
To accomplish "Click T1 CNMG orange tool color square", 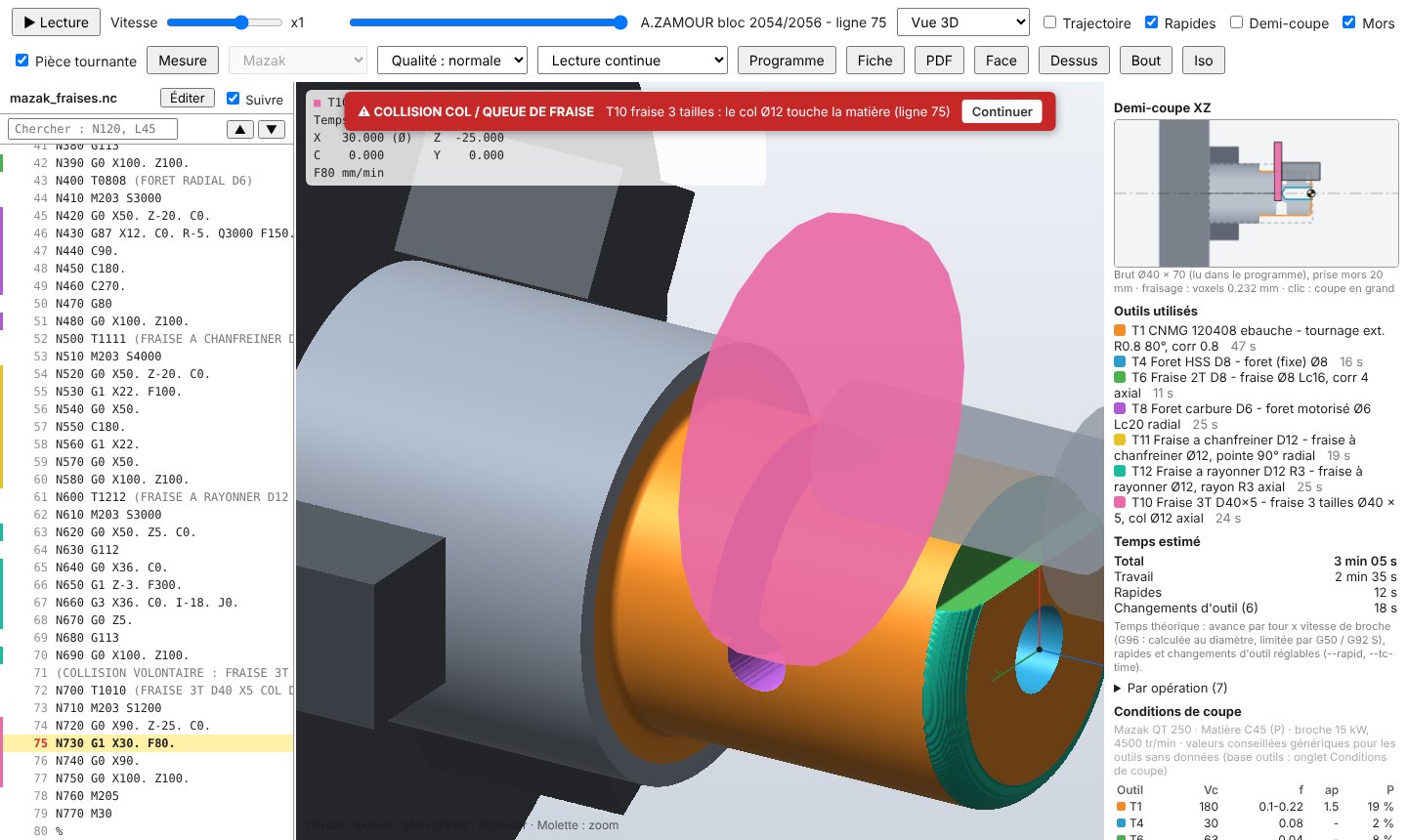I will [x=1120, y=331].
